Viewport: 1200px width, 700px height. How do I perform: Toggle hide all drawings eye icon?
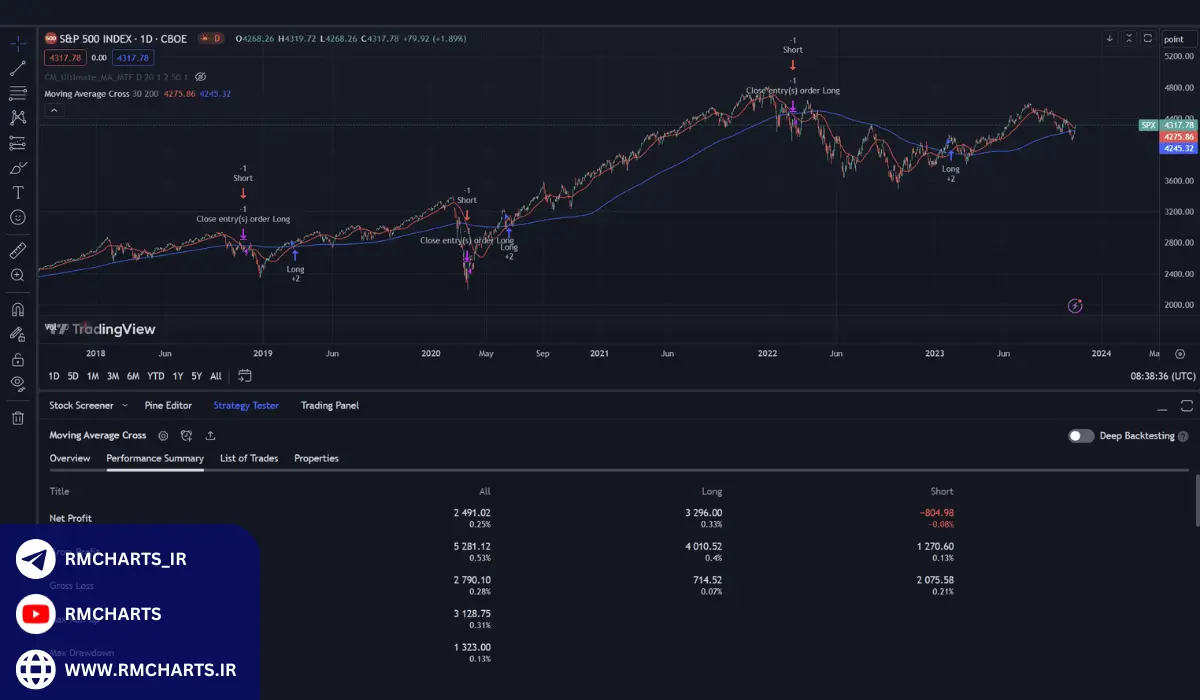(x=18, y=383)
